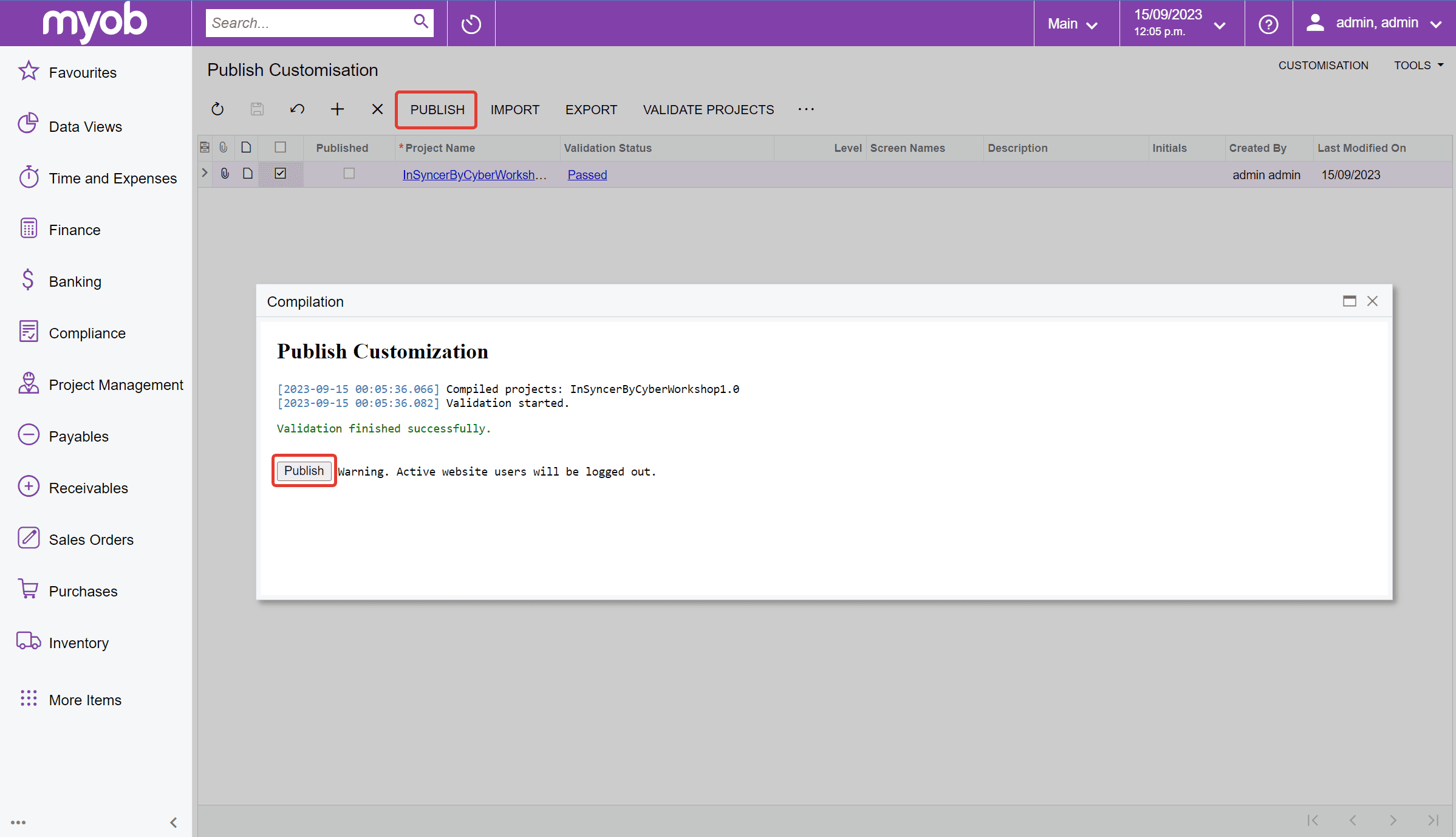
Task: Click the search magnifier icon
Action: point(420,22)
